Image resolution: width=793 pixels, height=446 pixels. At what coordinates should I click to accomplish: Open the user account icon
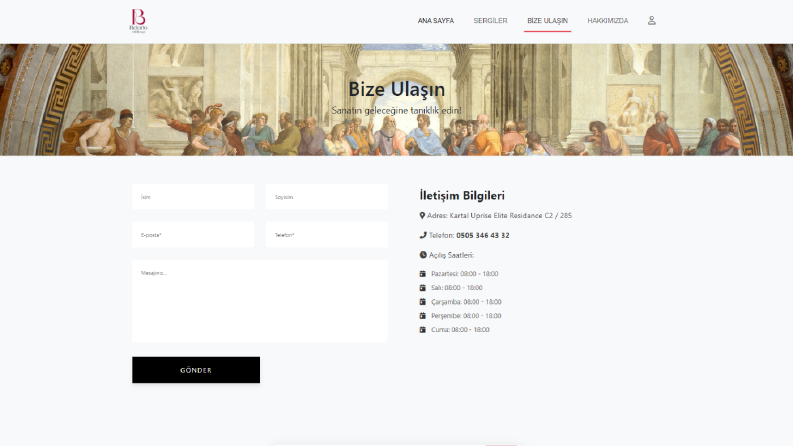click(651, 20)
